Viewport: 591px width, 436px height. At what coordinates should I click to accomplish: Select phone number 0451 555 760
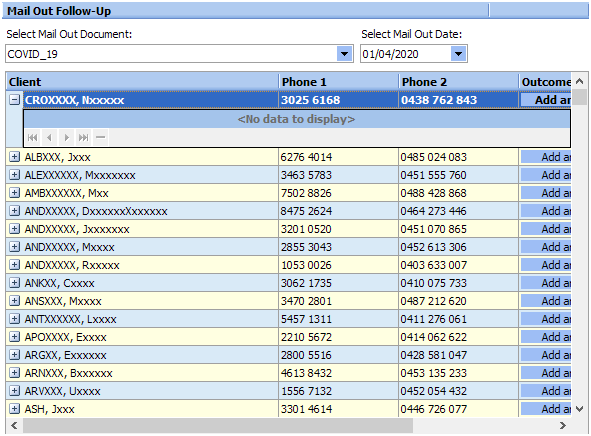click(x=433, y=175)
